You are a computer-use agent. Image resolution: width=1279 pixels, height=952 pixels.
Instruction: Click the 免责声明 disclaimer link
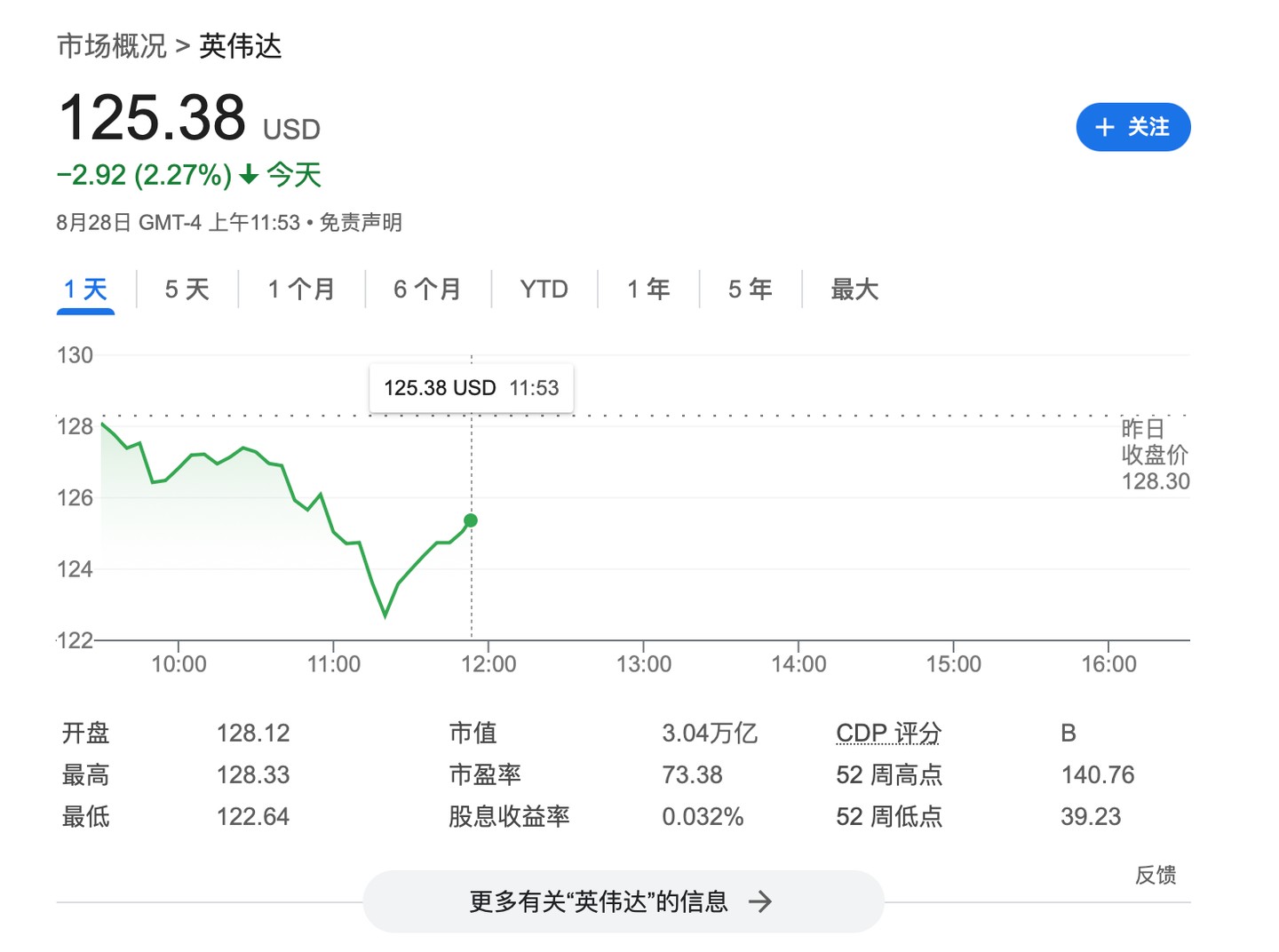[361, 222]
